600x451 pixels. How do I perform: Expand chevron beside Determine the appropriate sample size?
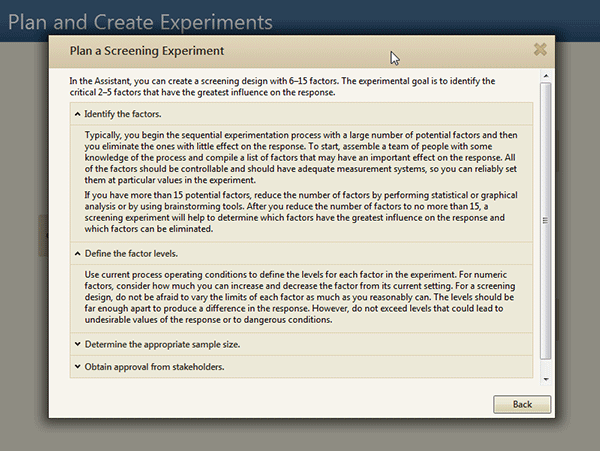[78, 344]
